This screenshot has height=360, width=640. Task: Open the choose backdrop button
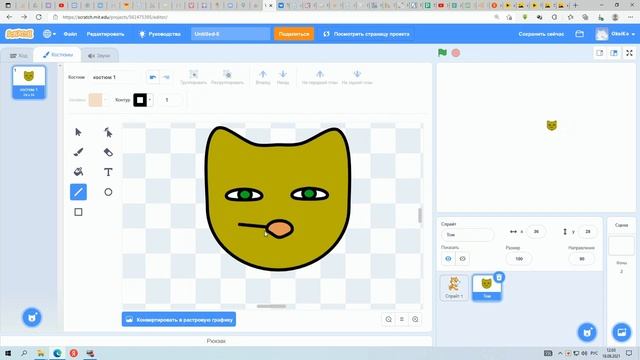point(622,332)
